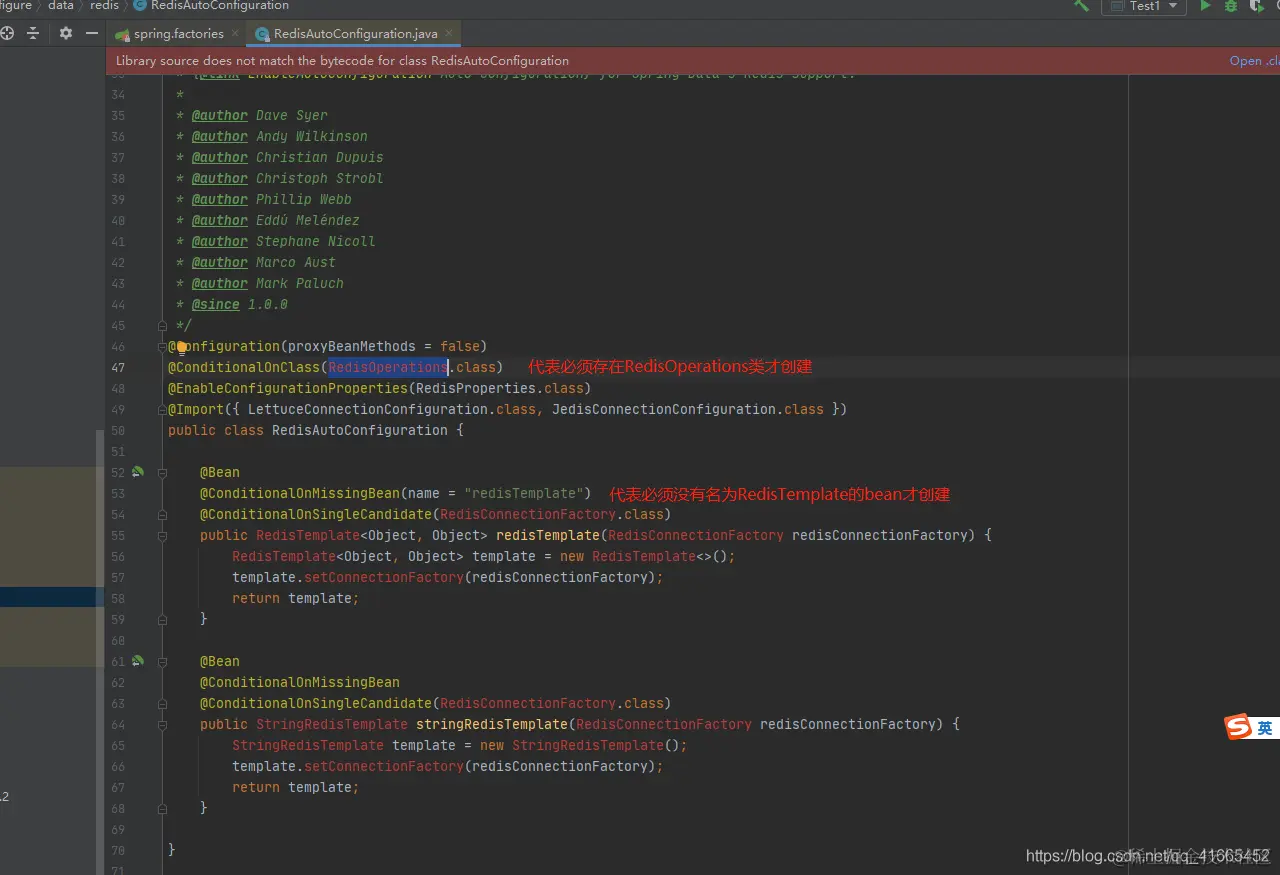Click the redisTemplate method name on line 55

pos(548,535)
